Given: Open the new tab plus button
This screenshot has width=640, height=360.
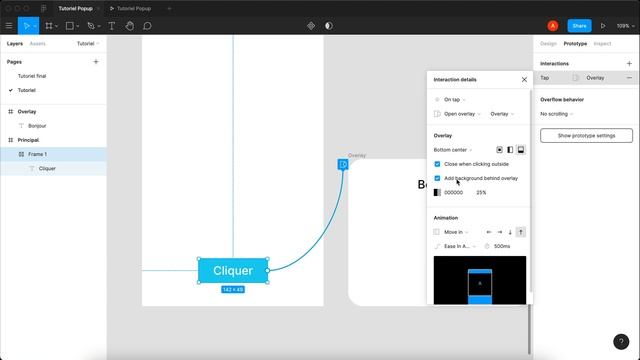Looking at the screenshot, I should [x=169, y=8].
